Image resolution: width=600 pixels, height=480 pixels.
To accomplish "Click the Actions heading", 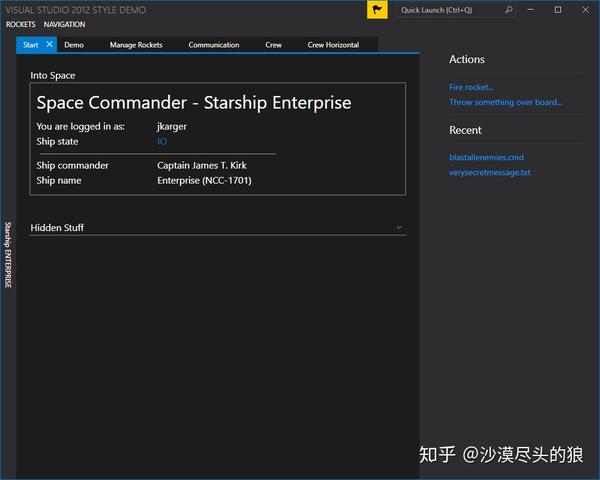I will tap(467, 59).
